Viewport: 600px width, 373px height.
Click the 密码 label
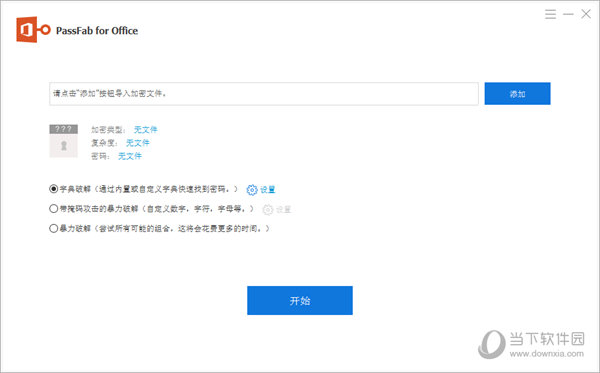click(x=100, y=156)
